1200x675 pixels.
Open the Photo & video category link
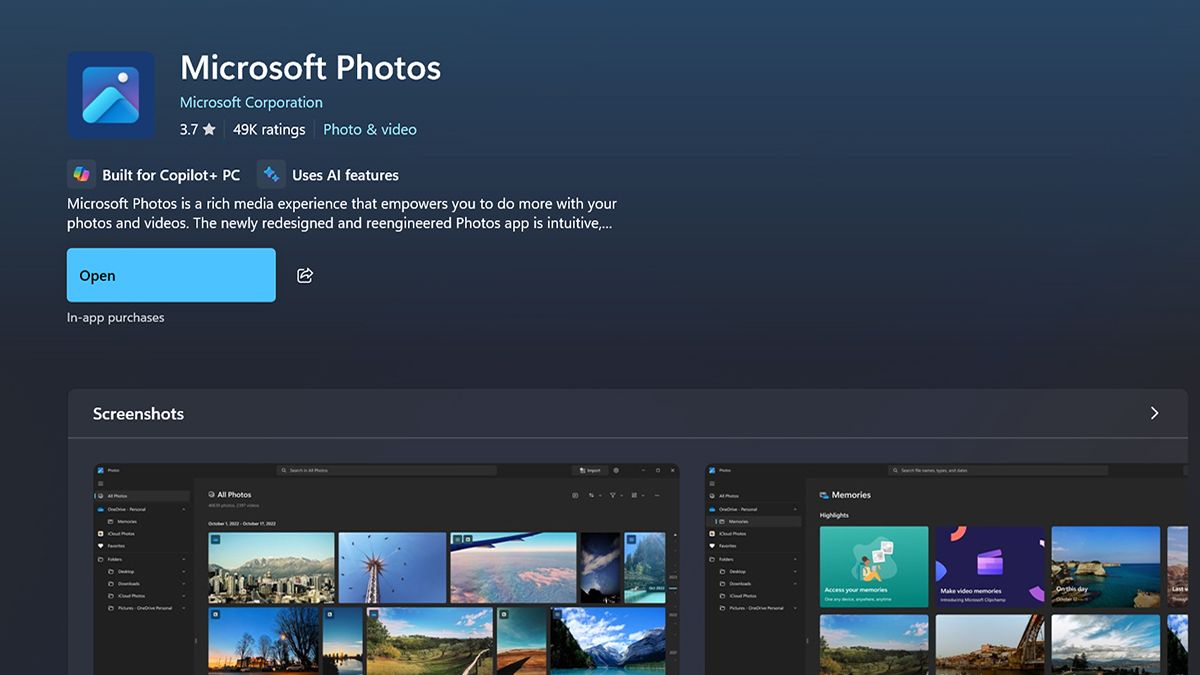coord(369,129)
